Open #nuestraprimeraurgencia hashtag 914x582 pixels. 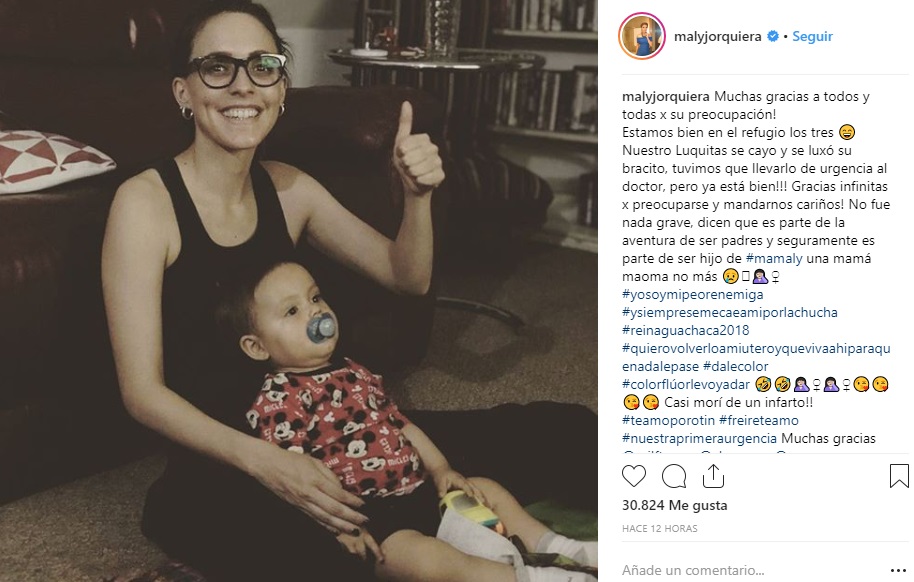click(699, 439)
